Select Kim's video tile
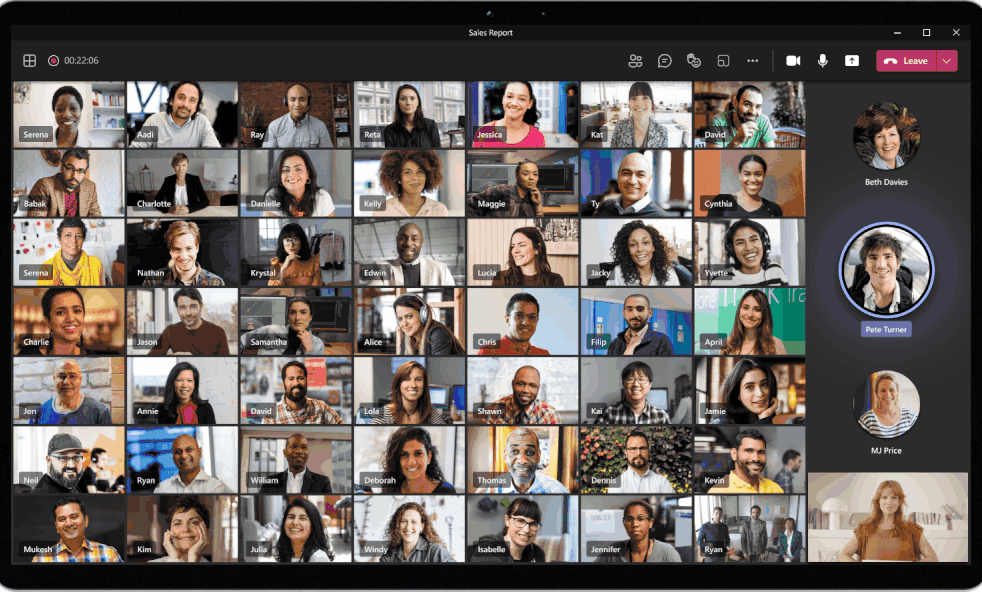Viewport: 982px width, 603px height. [182, 528]
